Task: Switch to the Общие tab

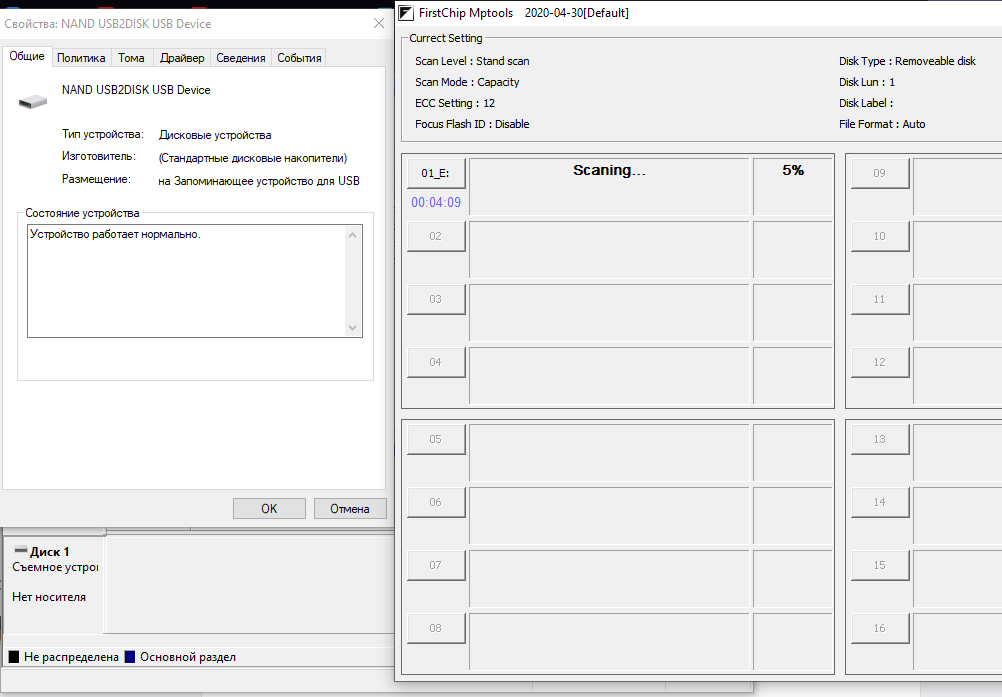Action: (x=27, y=56)
